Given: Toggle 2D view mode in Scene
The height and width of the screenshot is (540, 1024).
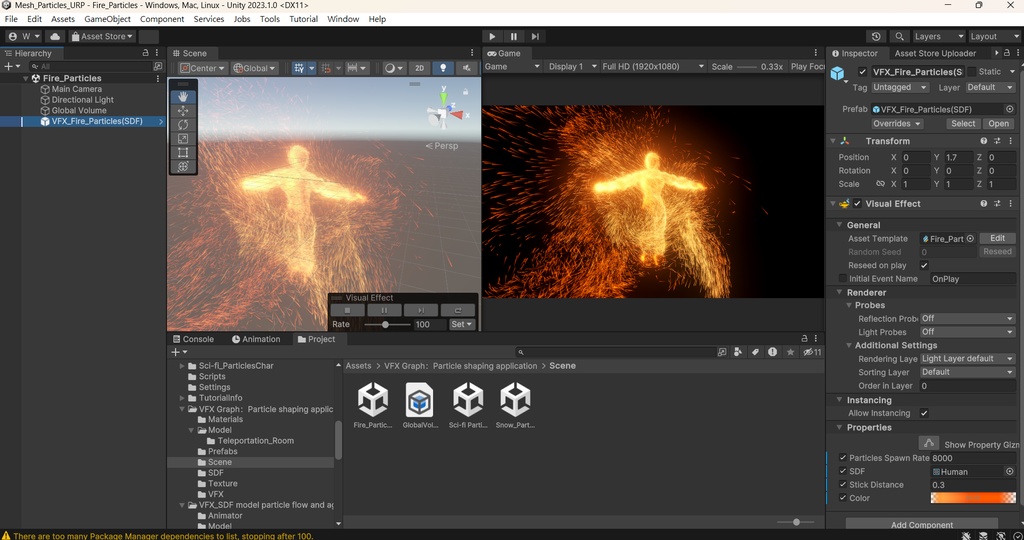Looking at the screenshot, I should [420, 68].
